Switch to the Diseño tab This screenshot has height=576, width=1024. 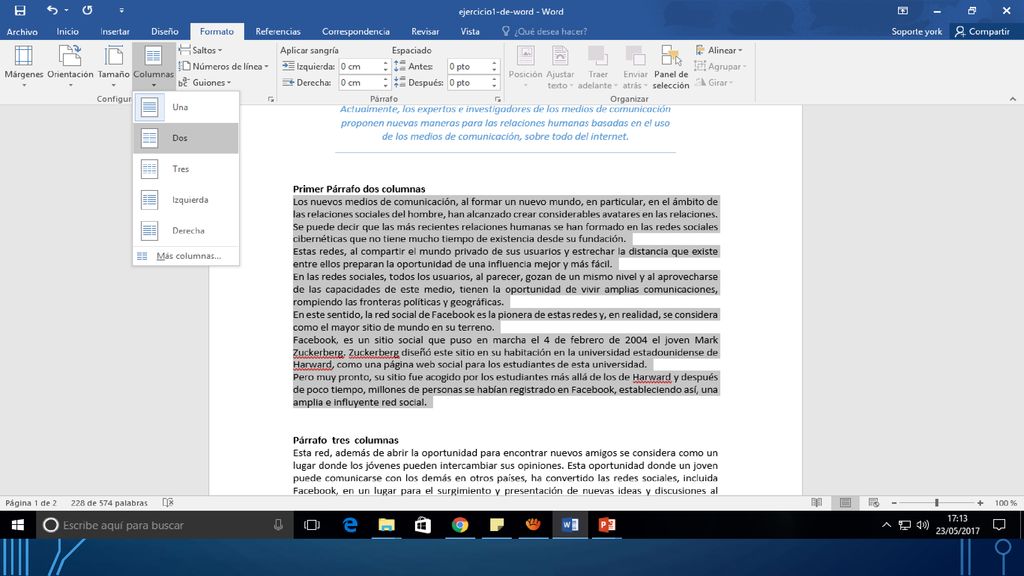(165, 31)
